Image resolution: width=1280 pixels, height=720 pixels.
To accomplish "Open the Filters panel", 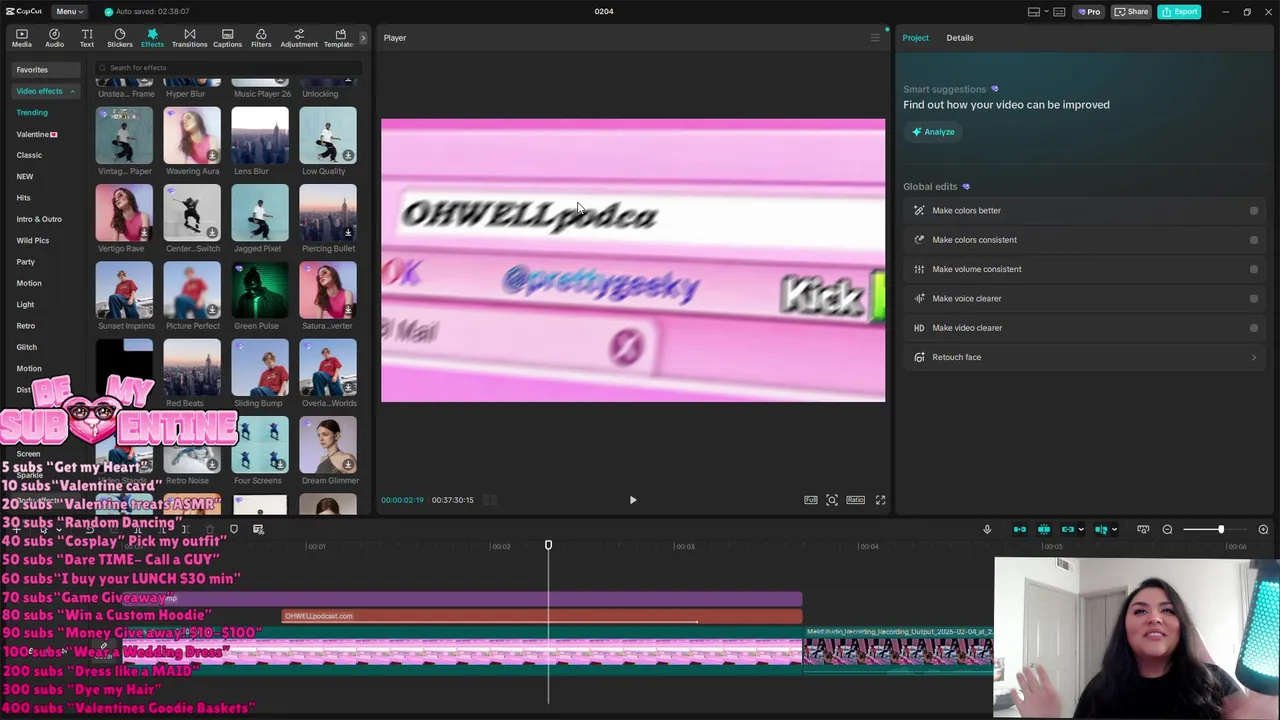I will tap(261, 38).
